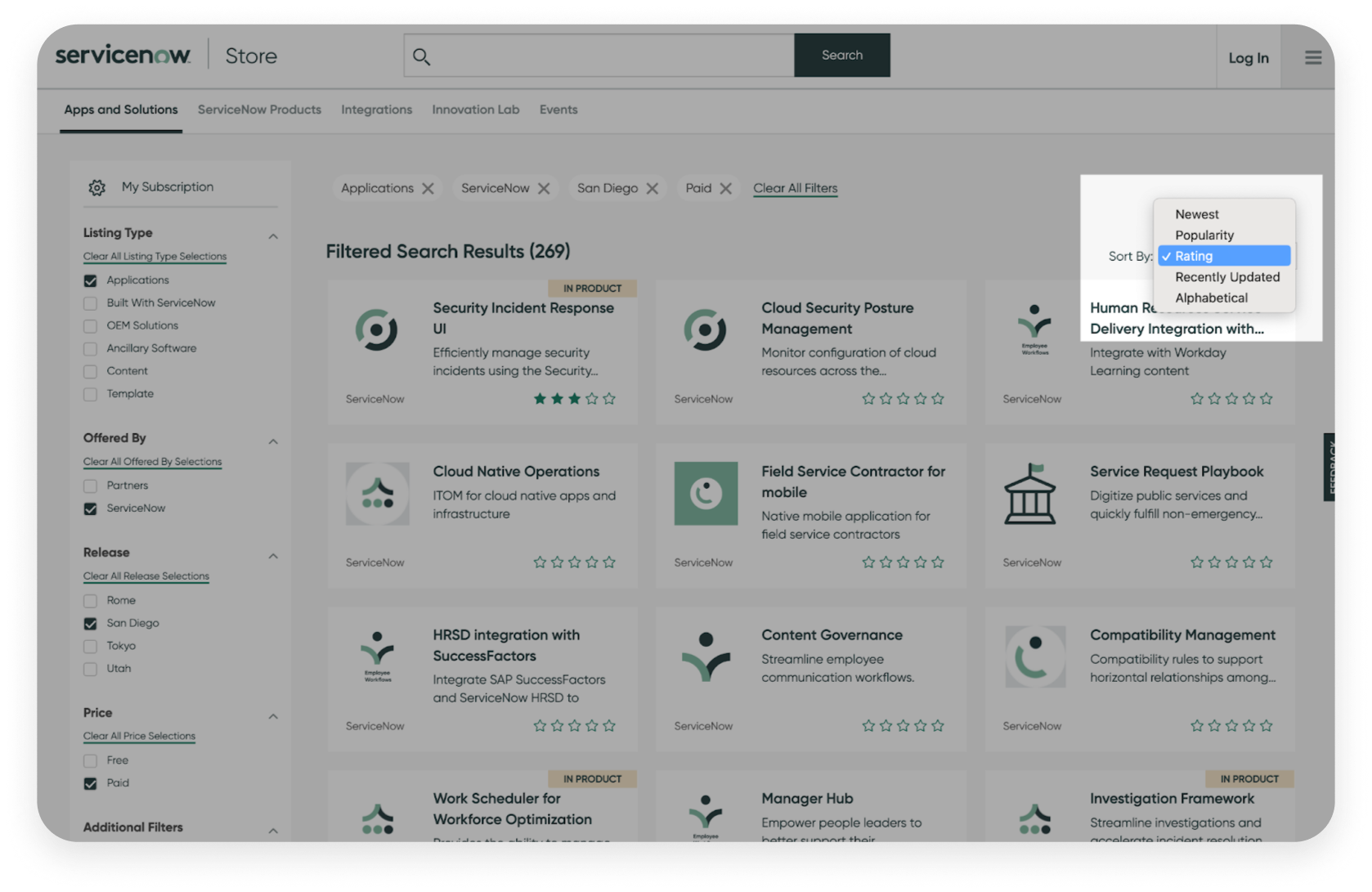Set a rating on Security Incident Response stars
This screenshot has width=1372, height=892.
coord(573,398)
